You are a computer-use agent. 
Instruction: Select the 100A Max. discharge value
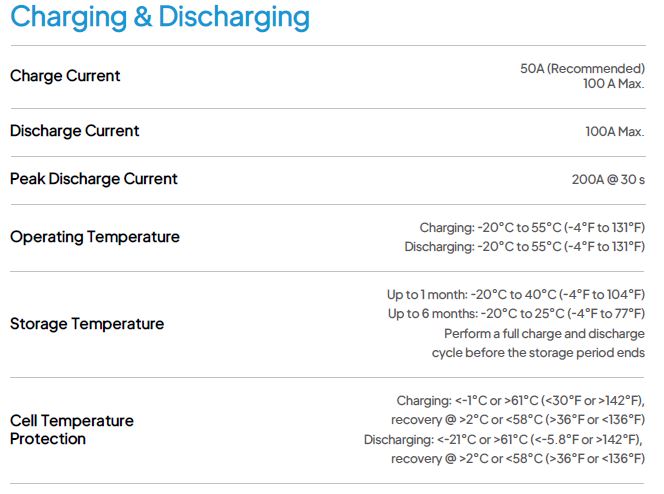[x=615, y=132]
